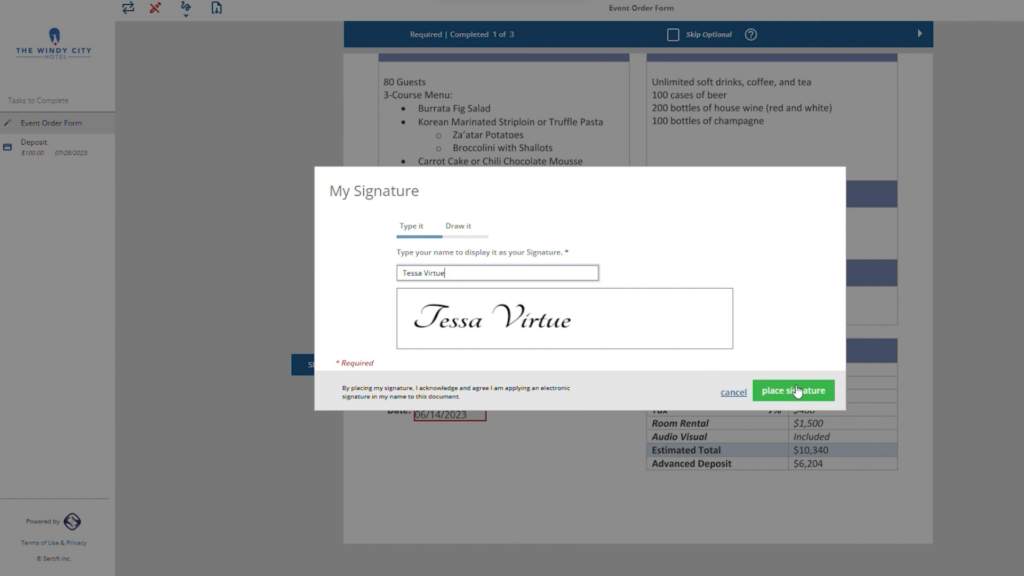This screenshot has height=576, width=1024.
Task: Click the name input field containing Tessa Virtue
Action: coord(497,273)
